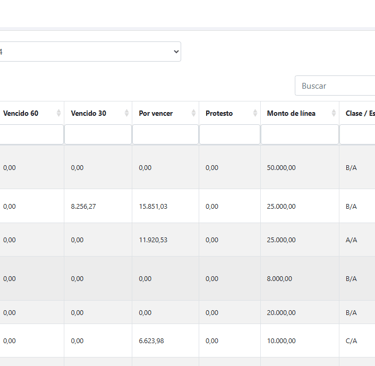Select the 8.000,00 line amount cell
Image resolution: width=375 pixels, height=366 pixels.
[279, 279]
